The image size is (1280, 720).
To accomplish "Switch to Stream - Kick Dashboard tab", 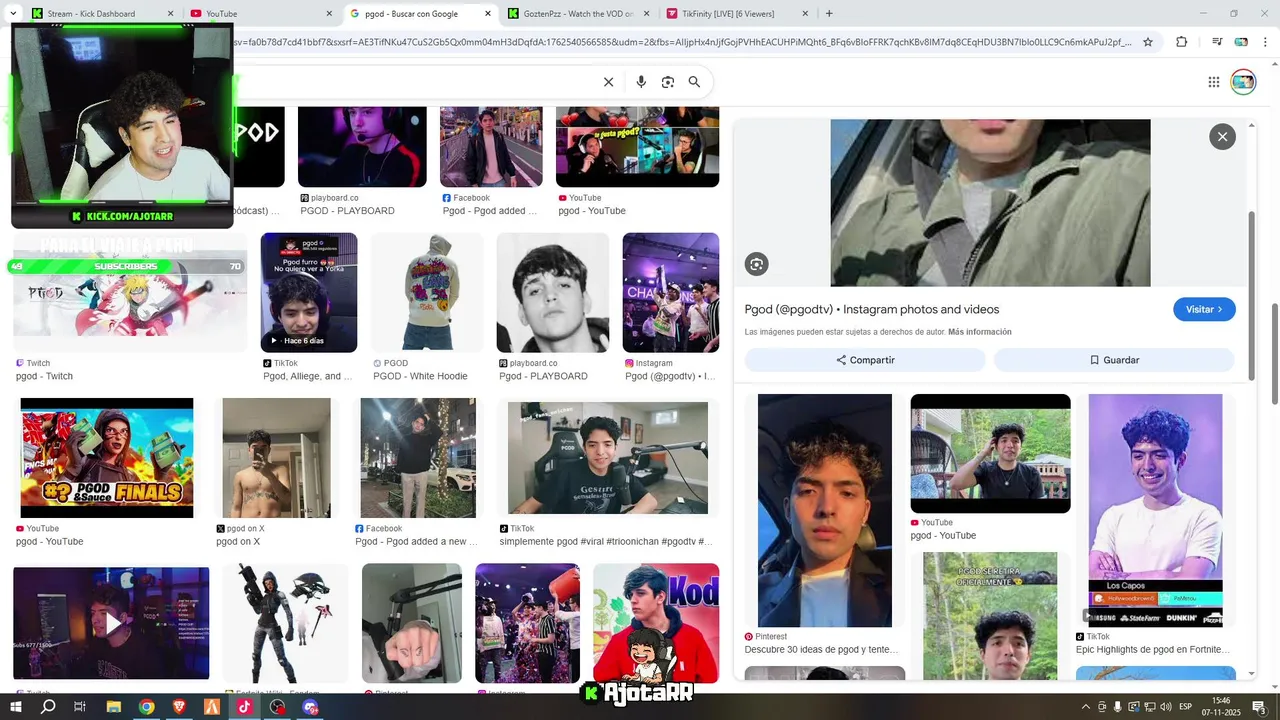I will [105, 14].
